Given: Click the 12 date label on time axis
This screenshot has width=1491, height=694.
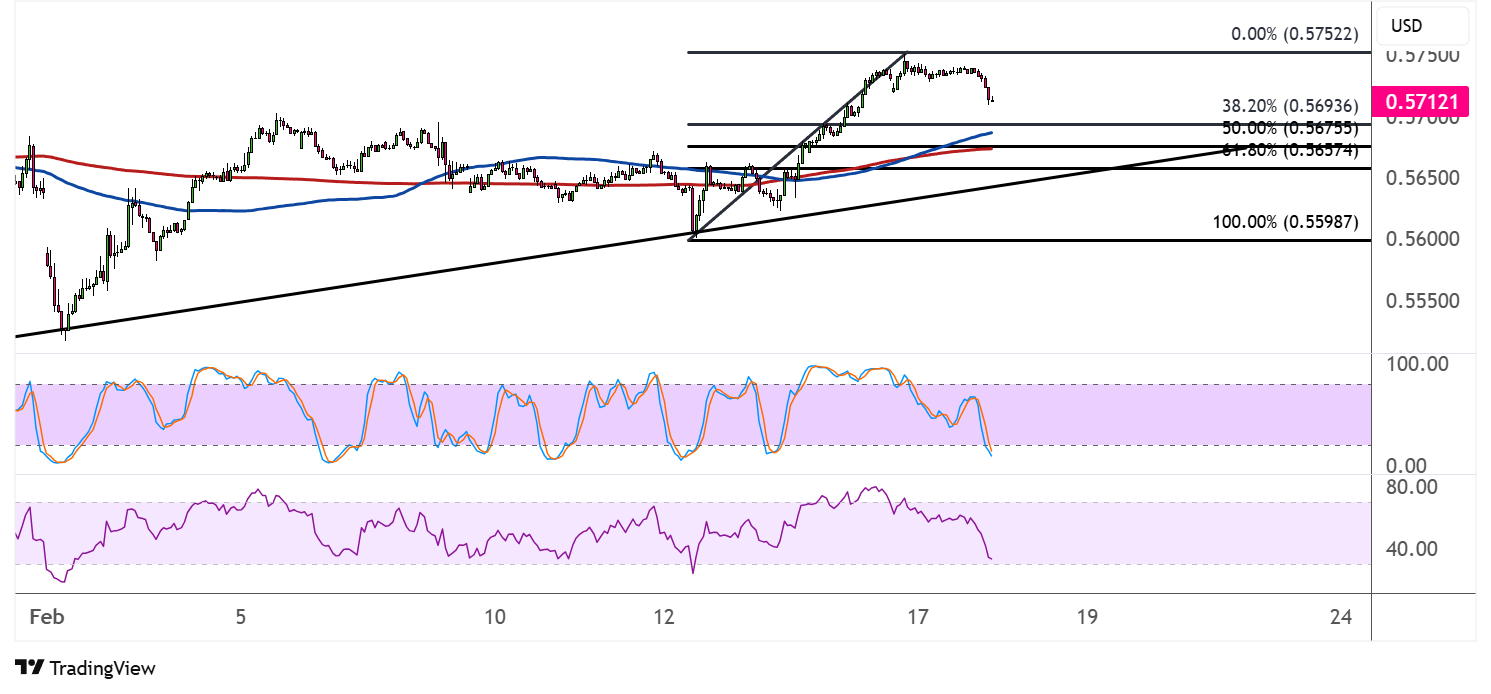Looking at the screenshot, I should pos(664,617).
